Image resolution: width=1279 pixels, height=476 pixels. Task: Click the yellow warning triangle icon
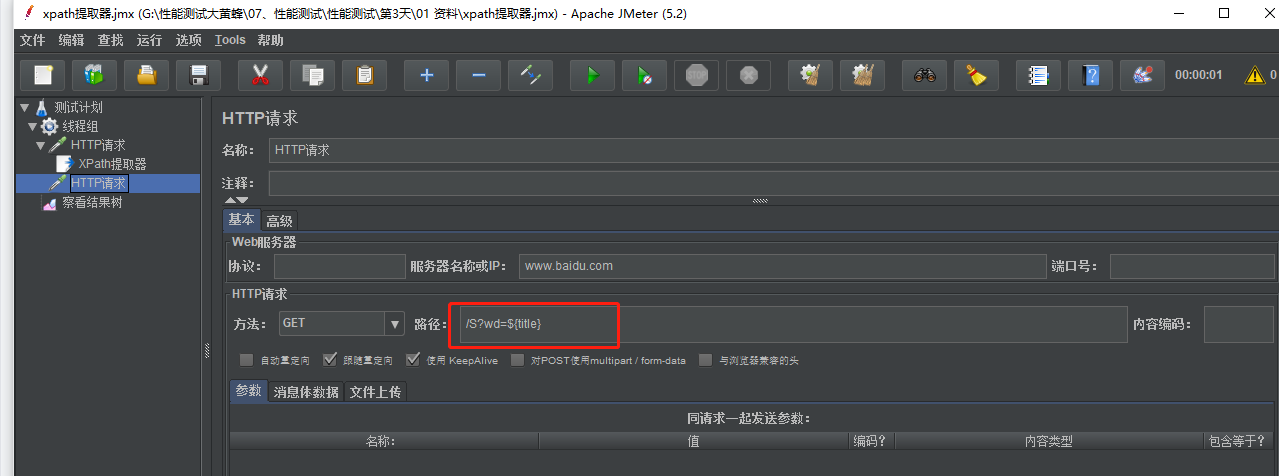[1254, 75]
